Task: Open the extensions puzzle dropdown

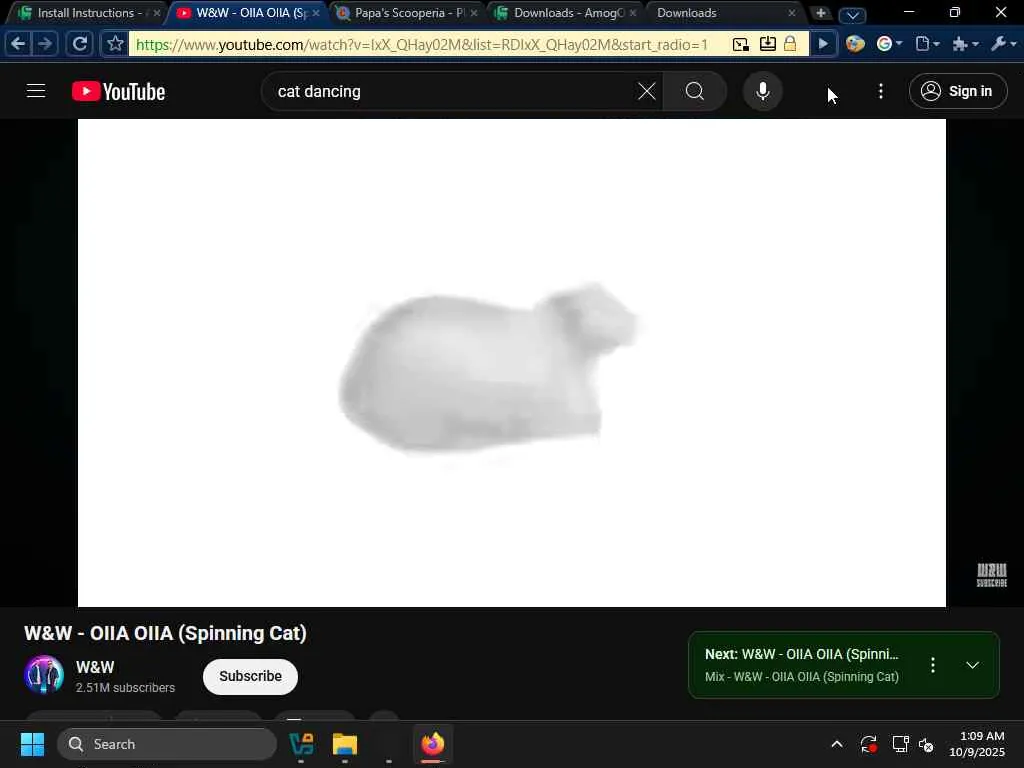Action: tap(965, 44)
